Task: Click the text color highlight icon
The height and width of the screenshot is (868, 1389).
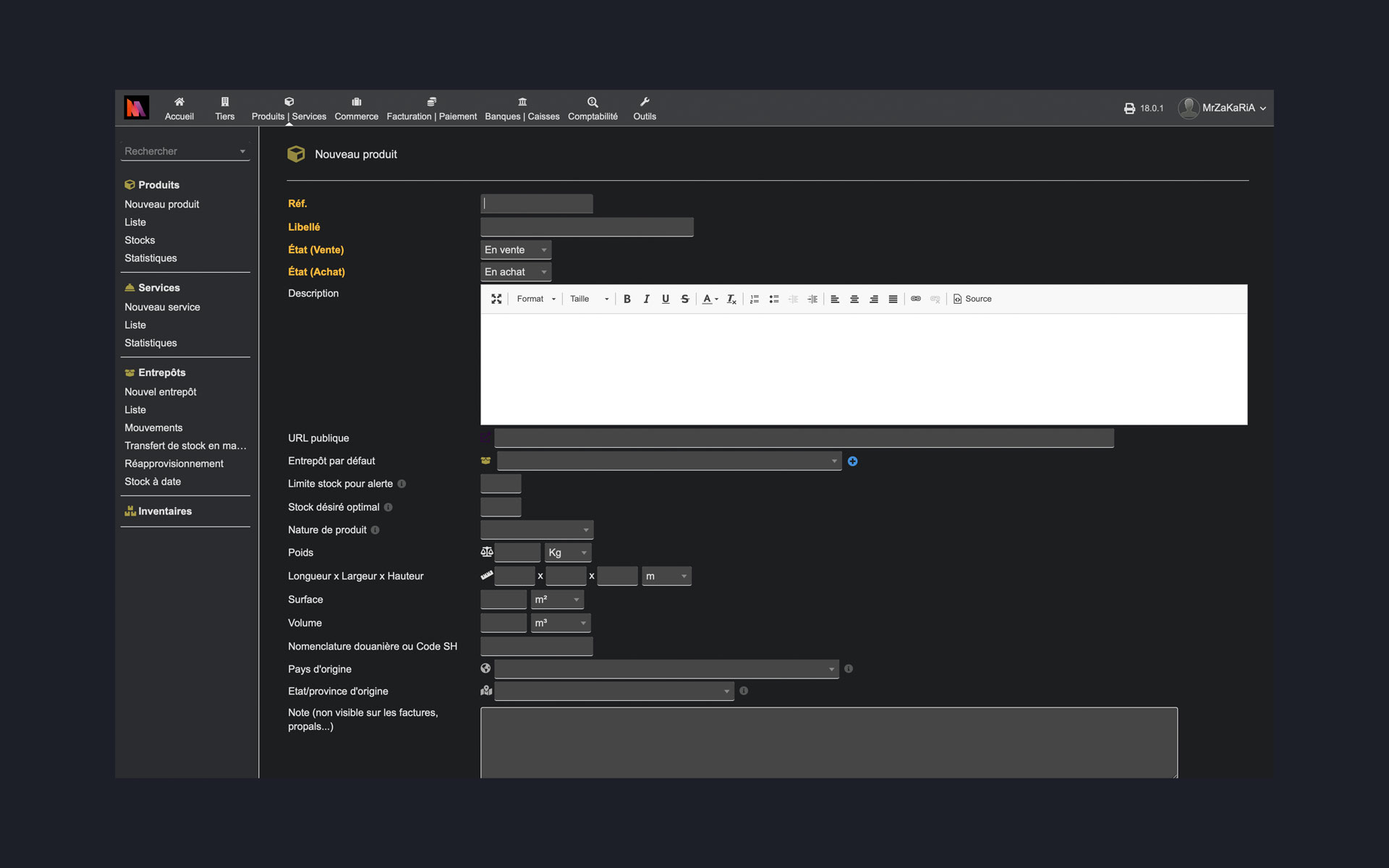Action: point(705,298)
